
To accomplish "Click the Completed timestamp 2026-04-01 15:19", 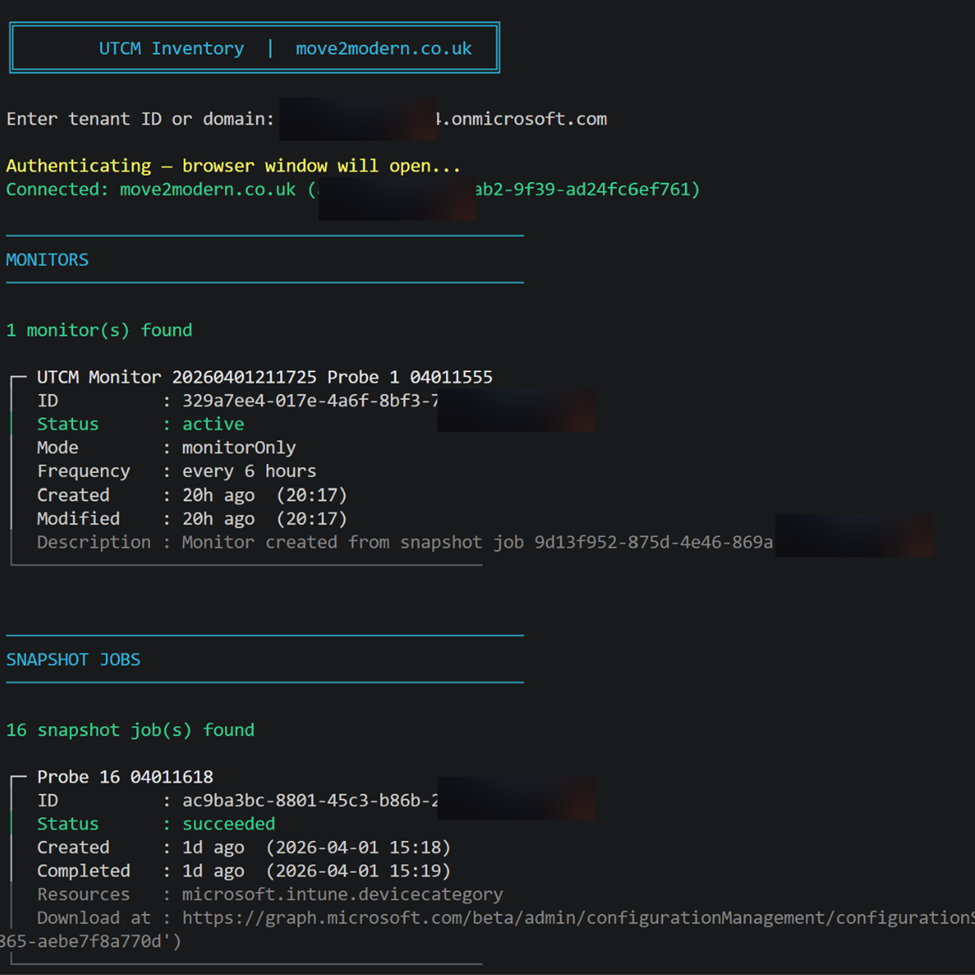I will [358, 871].
